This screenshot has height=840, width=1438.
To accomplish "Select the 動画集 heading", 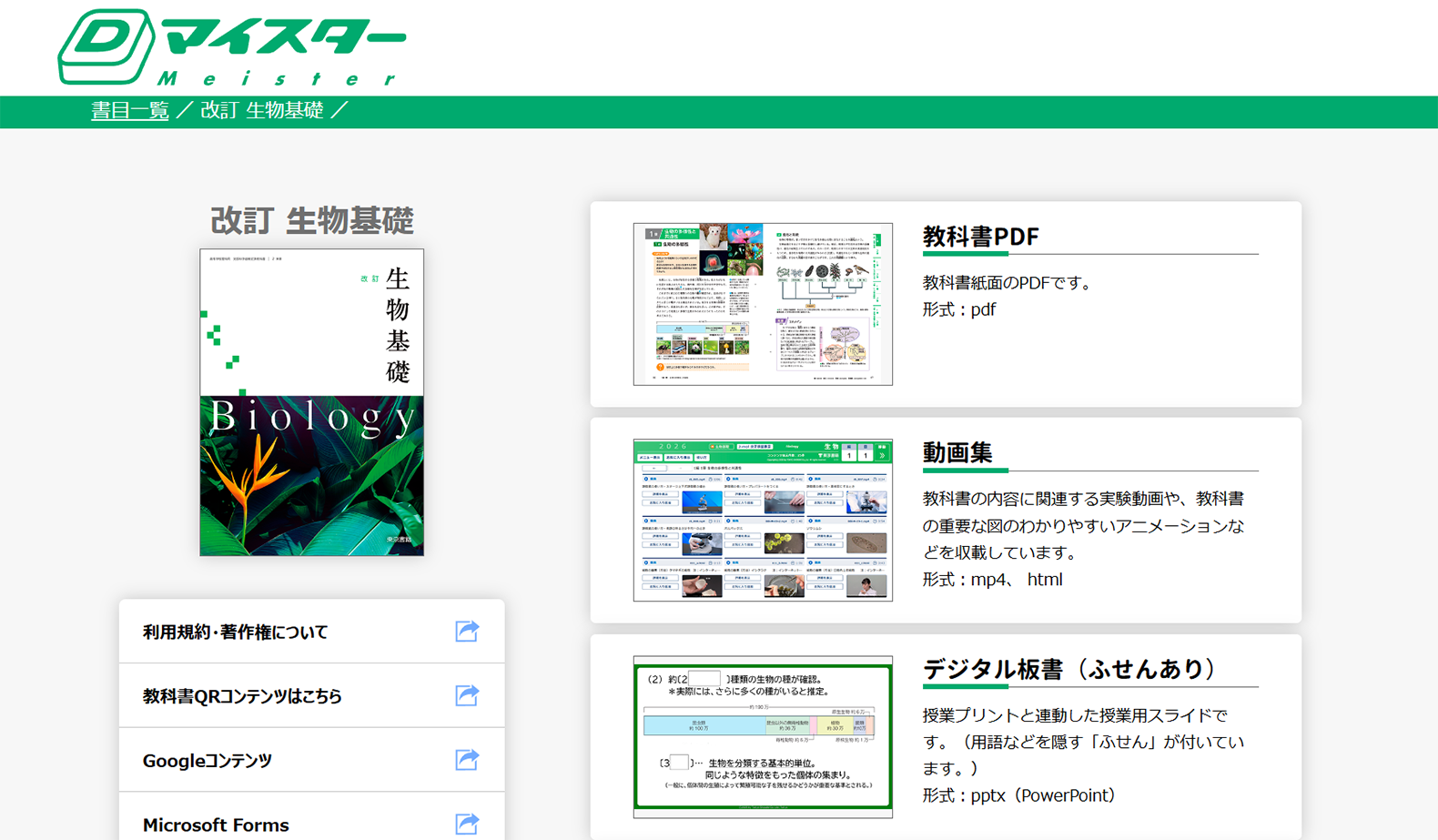I will click(957, 453).
